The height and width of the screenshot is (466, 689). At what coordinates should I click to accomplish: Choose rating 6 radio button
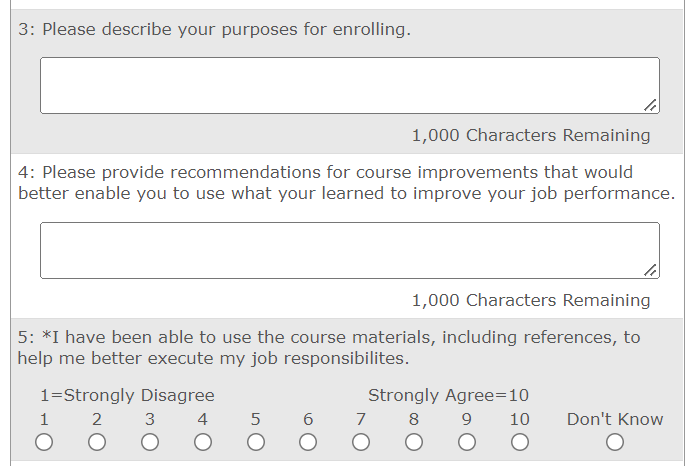(308, 442)
